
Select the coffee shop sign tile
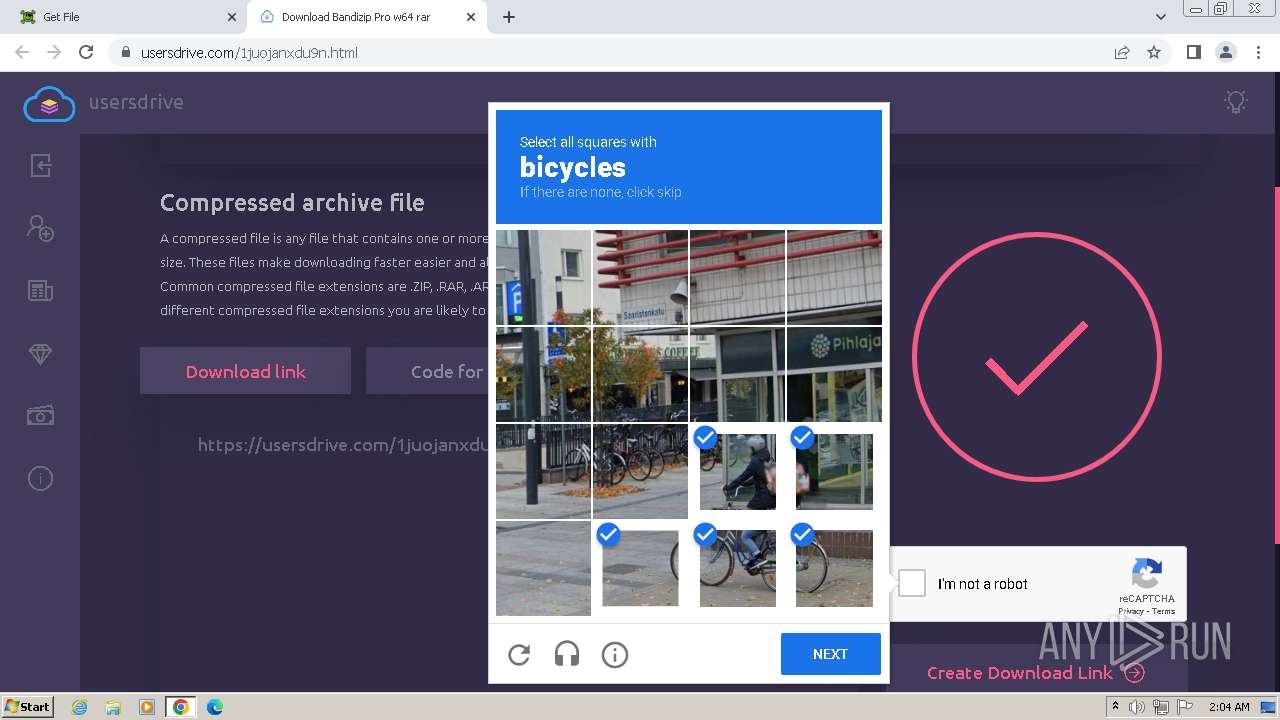tap(640, 374)
